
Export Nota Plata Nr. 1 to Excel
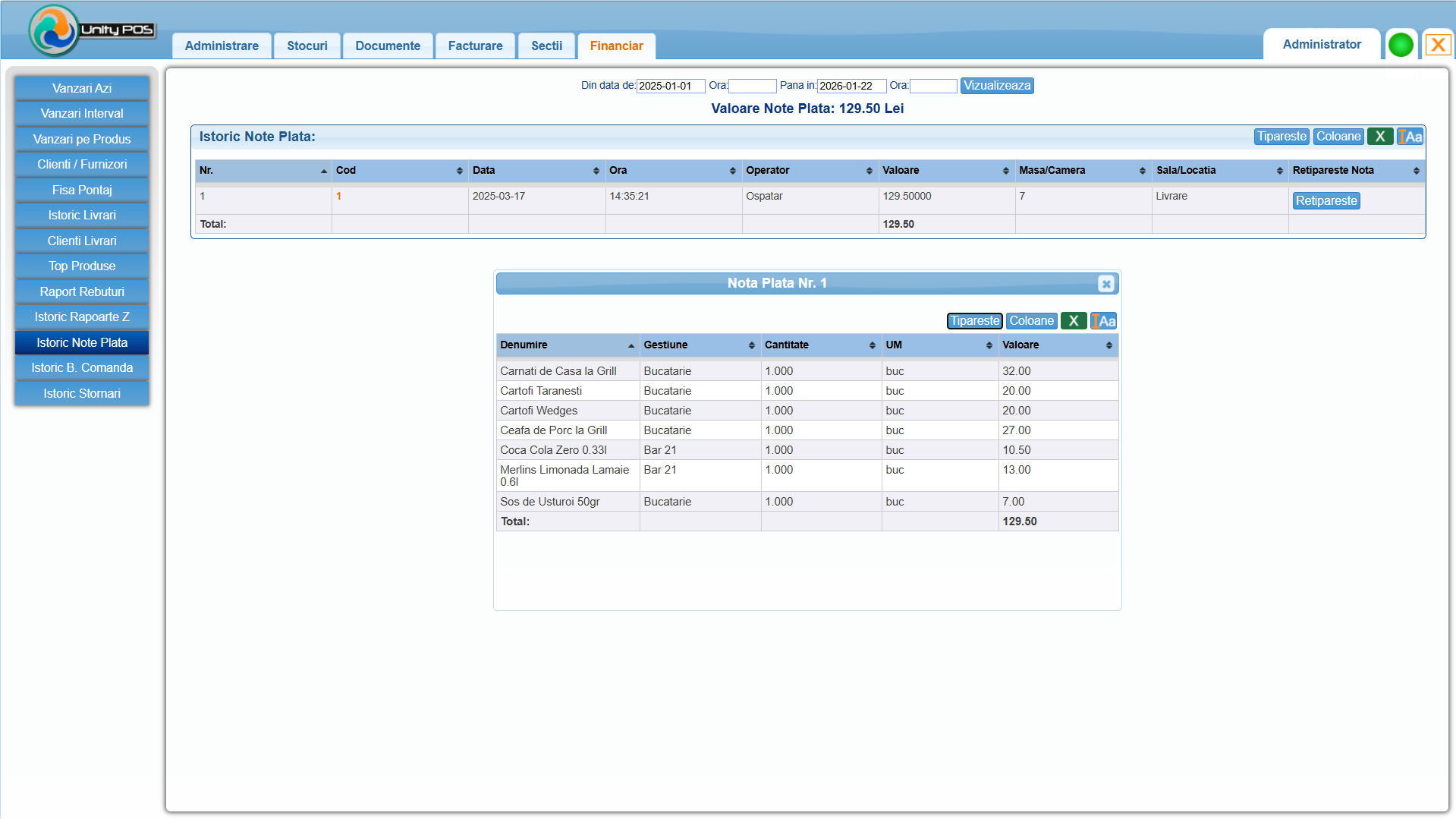pyautogui.click(x=1073, y=321)
